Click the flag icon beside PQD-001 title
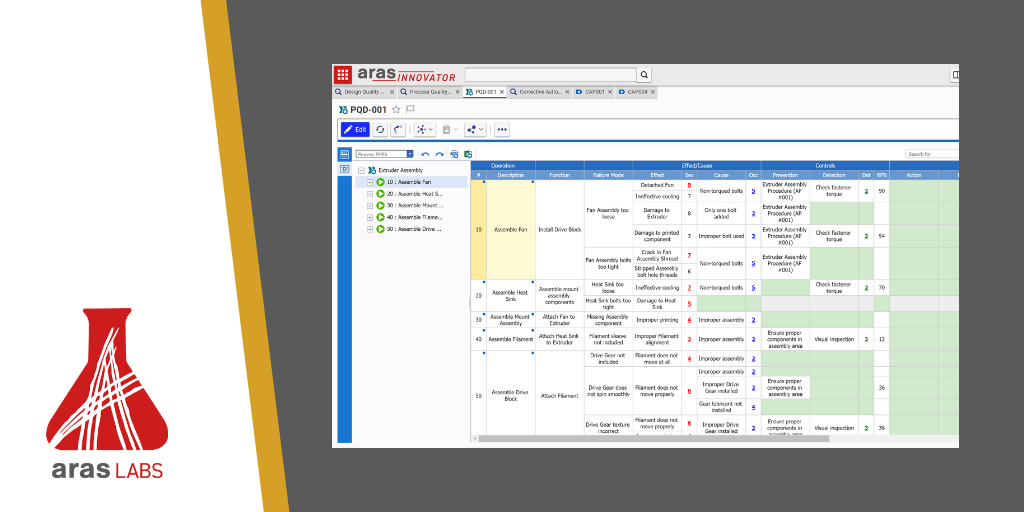This screenshot has width=1024, height=512. pos(410,110)
